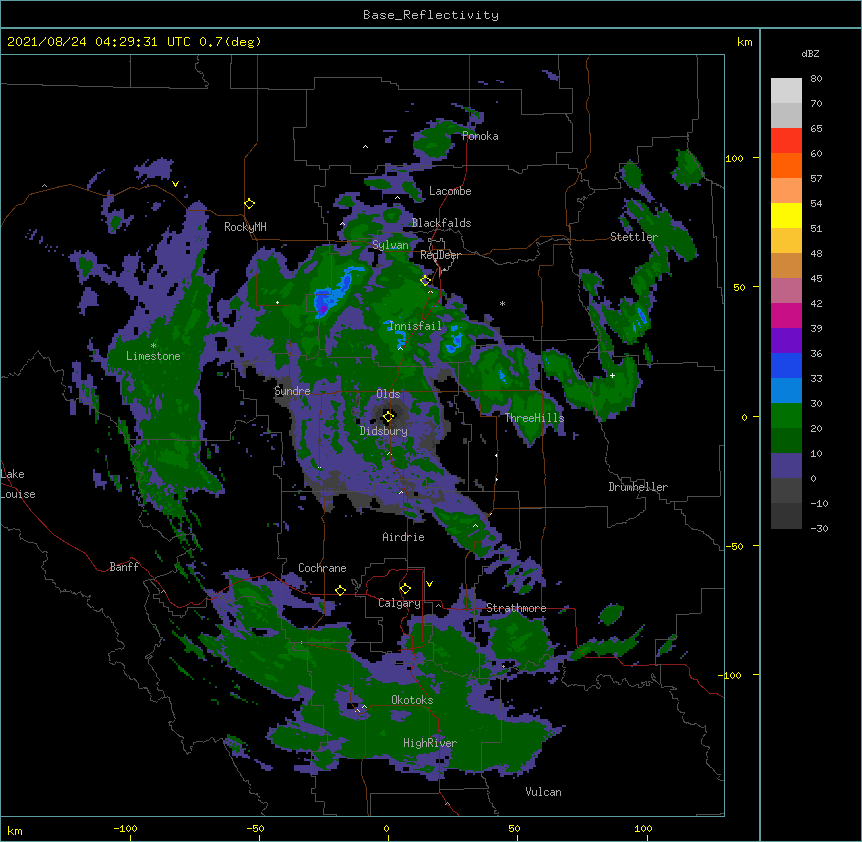Click the white plus marker east of ThreeHills

612,375
